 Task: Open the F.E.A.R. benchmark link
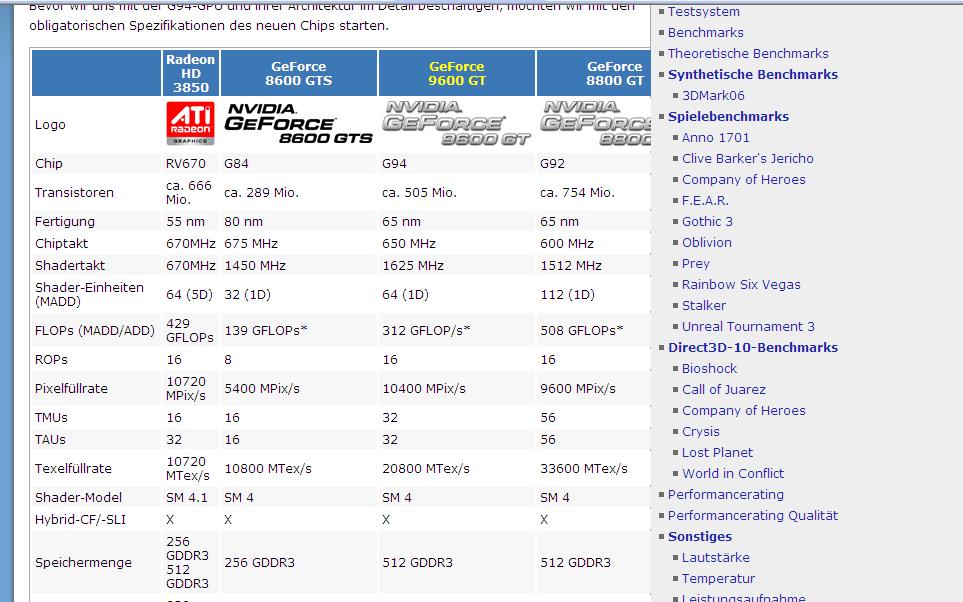pyautogui.click(x=704, y=200)
